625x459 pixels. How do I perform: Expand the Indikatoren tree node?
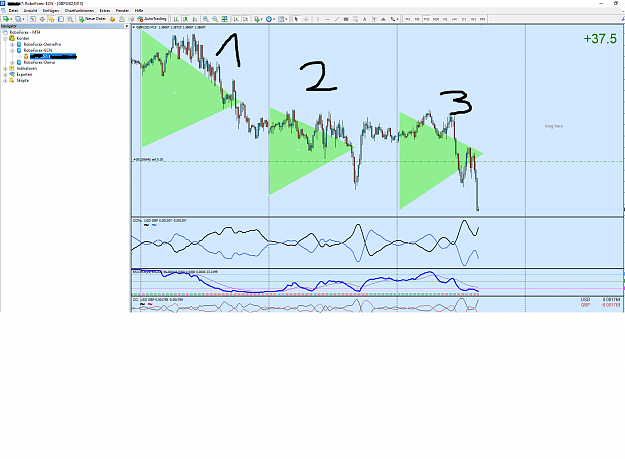5,69
